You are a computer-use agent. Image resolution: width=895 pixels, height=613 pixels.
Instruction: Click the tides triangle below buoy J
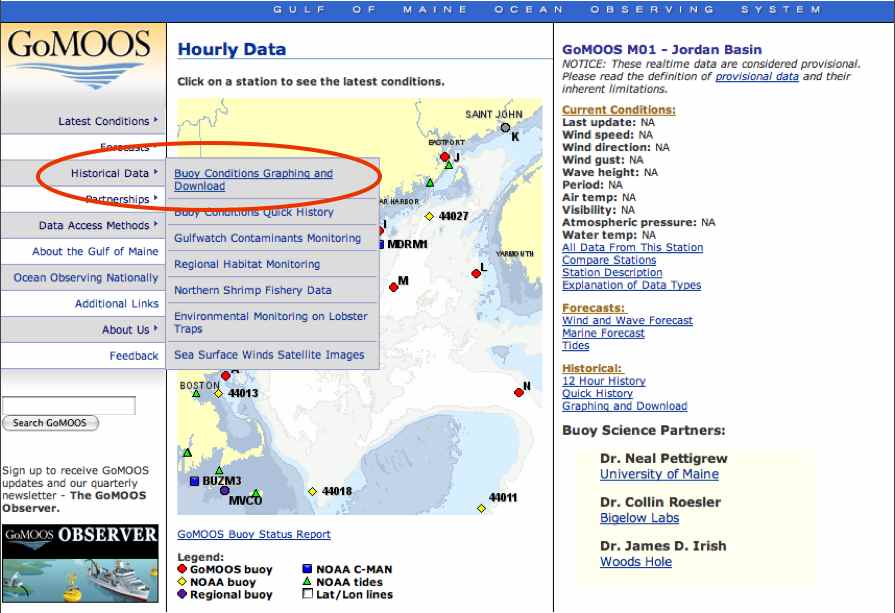point(449,165)
